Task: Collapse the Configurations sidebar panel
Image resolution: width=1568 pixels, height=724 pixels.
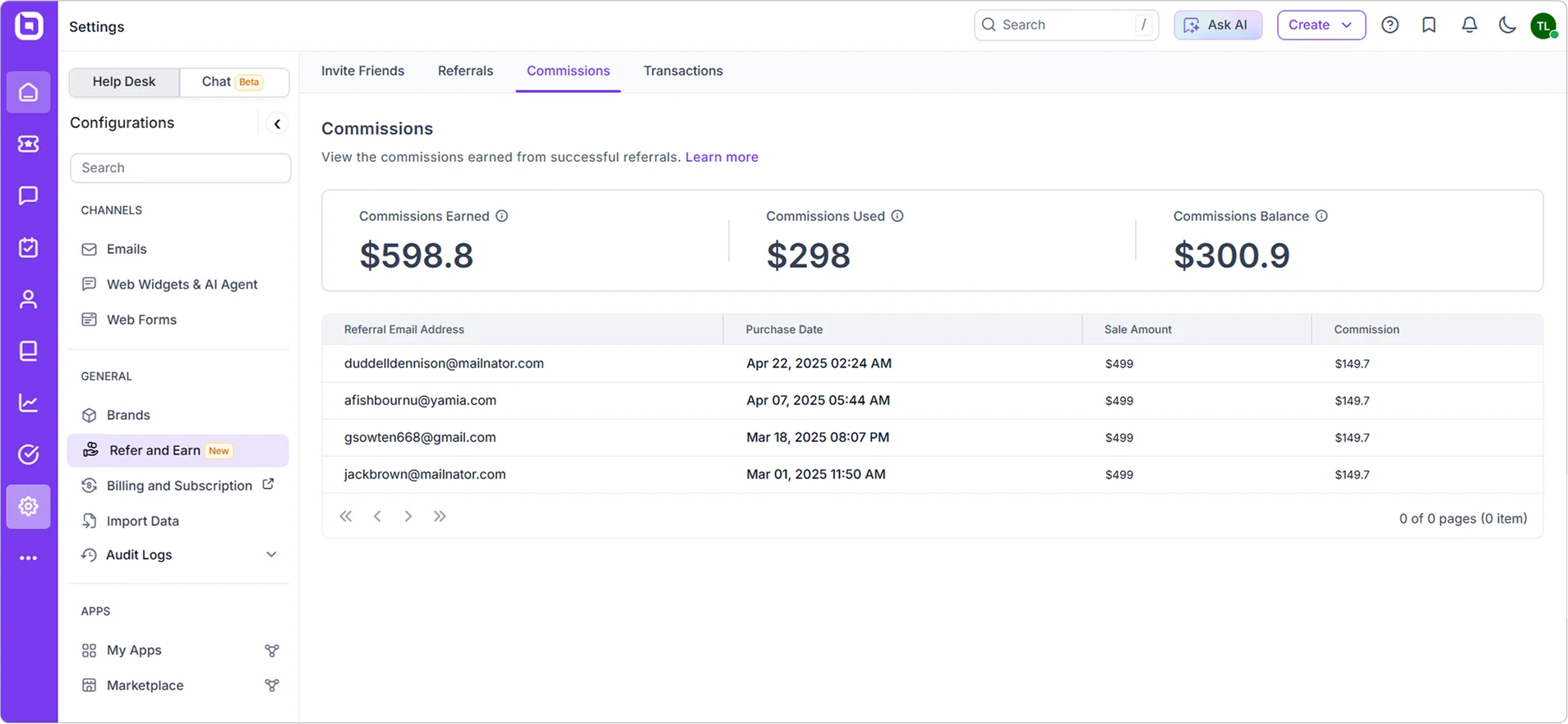Action: [x=277, y=124]
